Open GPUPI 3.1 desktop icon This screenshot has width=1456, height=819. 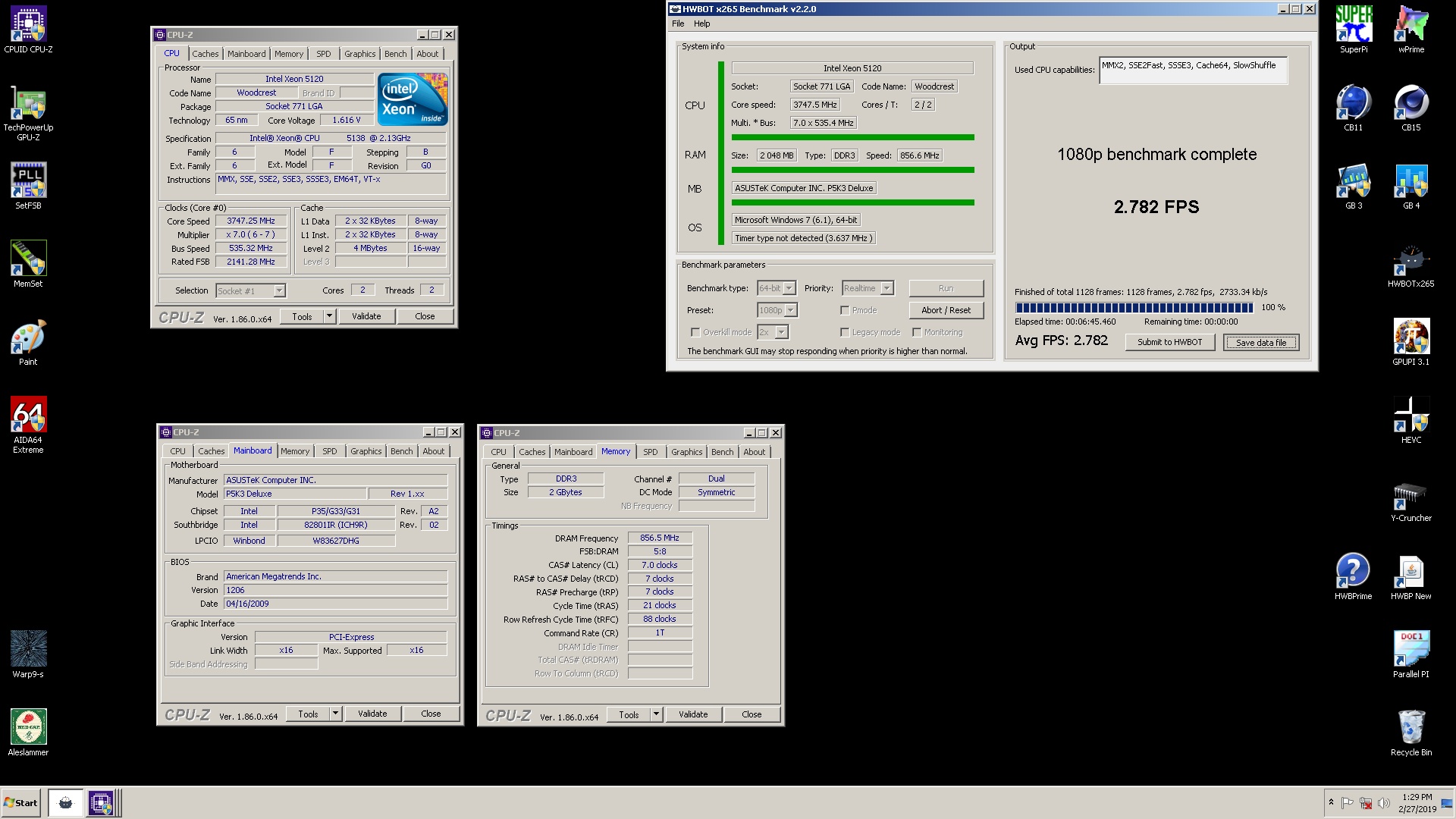[1411, 343]
